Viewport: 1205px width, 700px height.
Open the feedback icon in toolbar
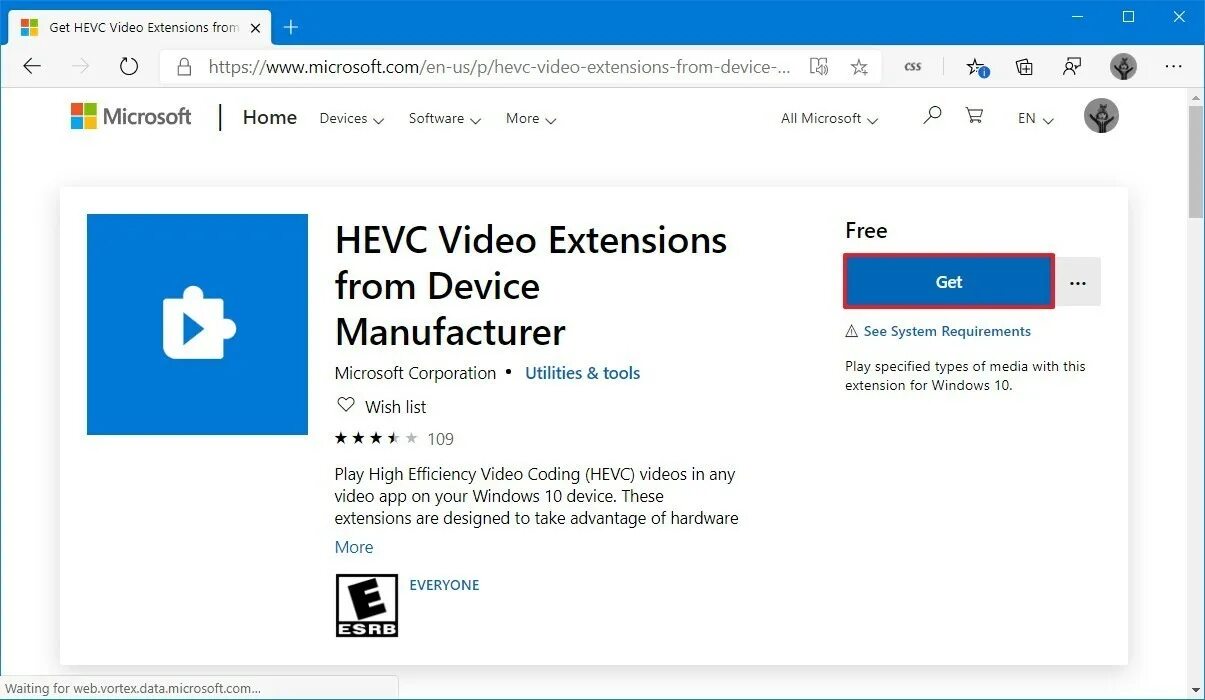tap(1072, 67)
